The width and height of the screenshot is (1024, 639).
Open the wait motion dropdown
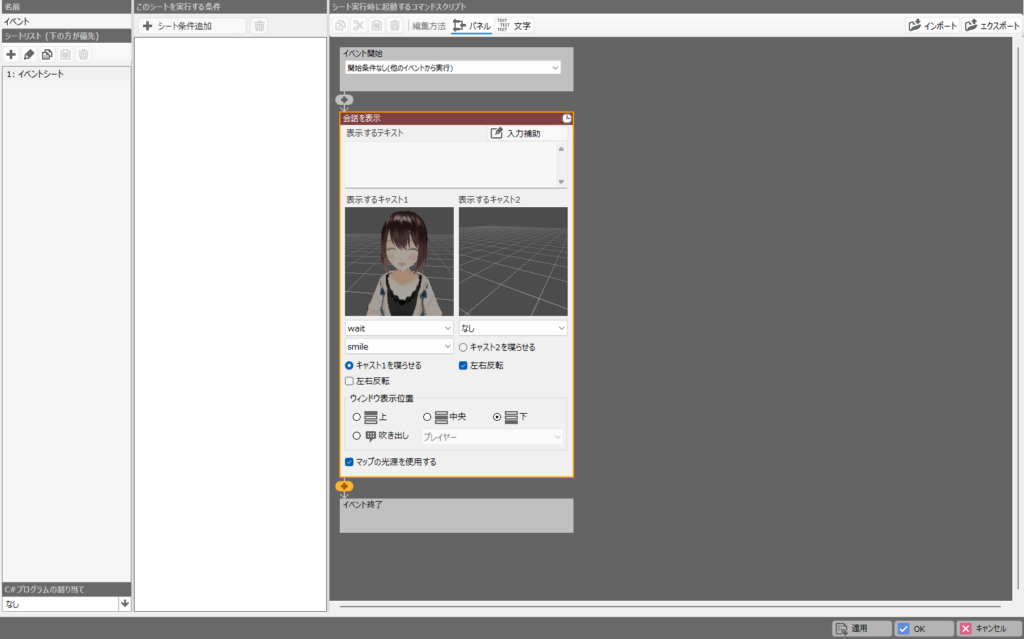pyautogui.click(x=398, y=328)
